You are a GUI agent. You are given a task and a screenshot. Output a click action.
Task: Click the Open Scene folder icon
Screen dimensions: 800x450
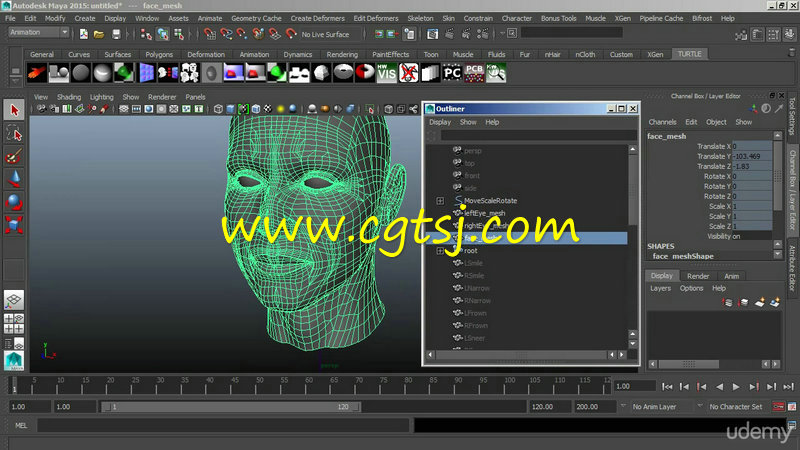tap(99, 34)
